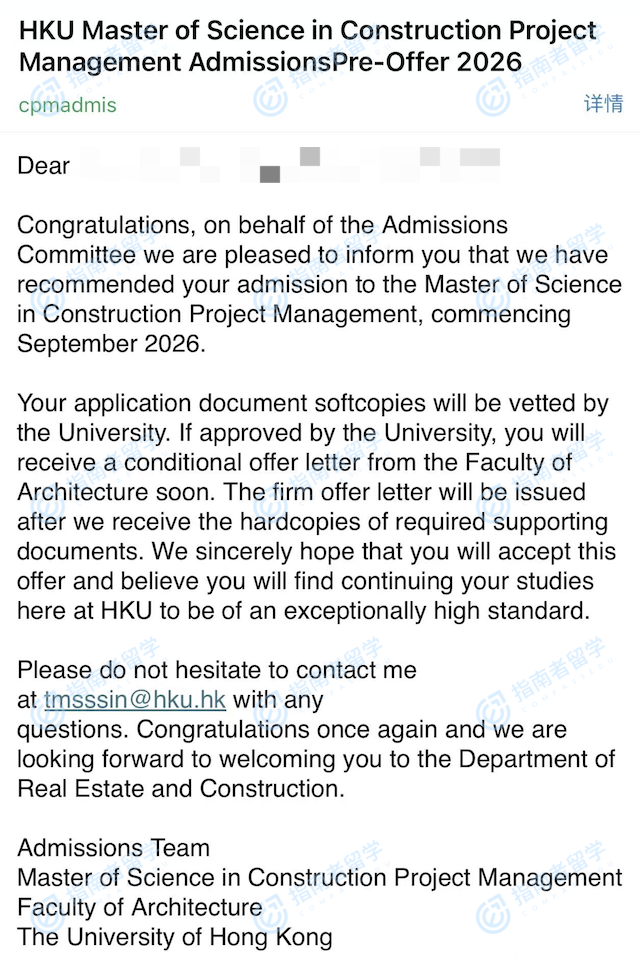Select the email subject title at top
The image size is (640, 968).
click(300, 47)
